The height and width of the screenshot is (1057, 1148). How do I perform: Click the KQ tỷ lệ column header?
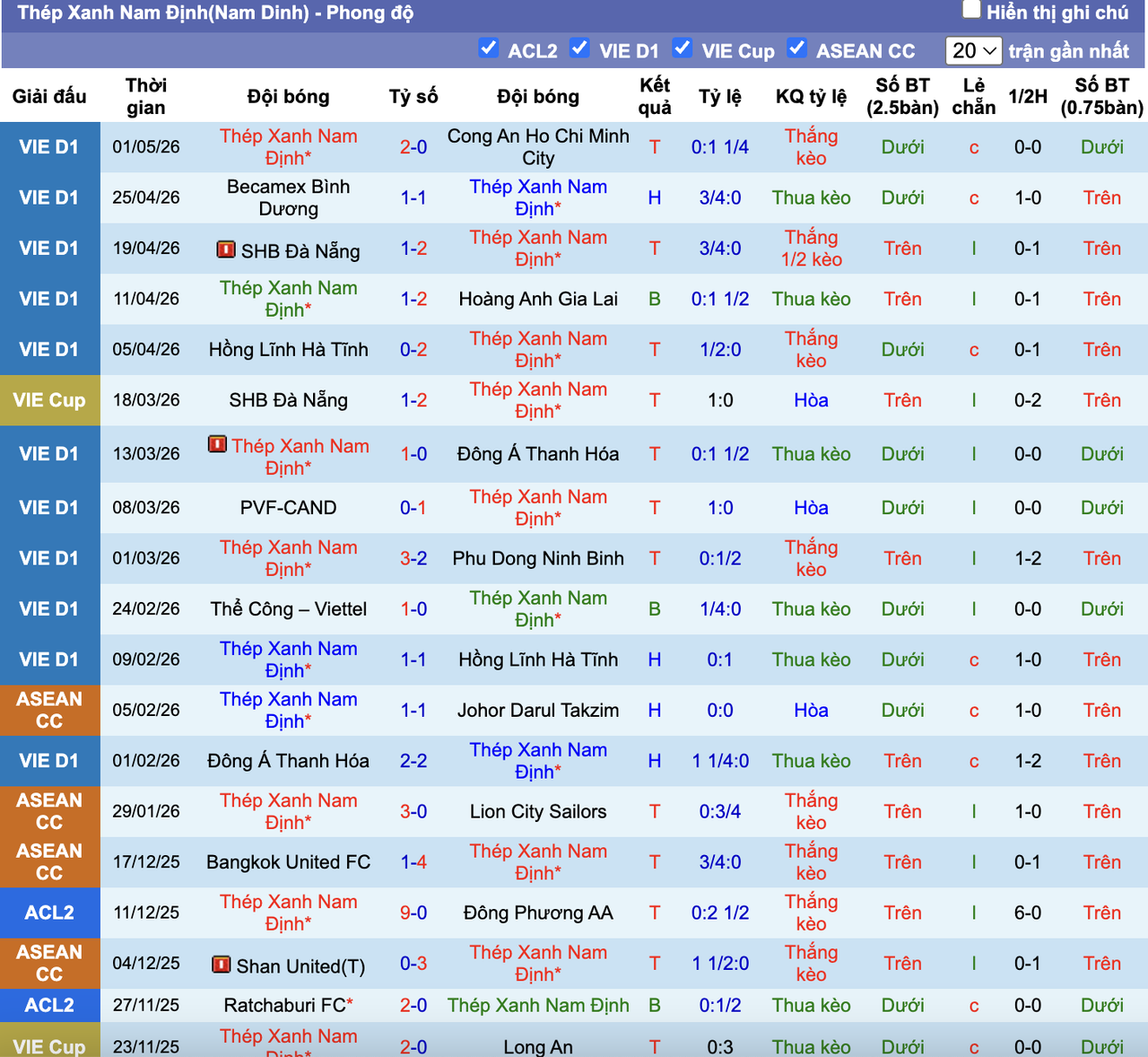coord(811,96)
